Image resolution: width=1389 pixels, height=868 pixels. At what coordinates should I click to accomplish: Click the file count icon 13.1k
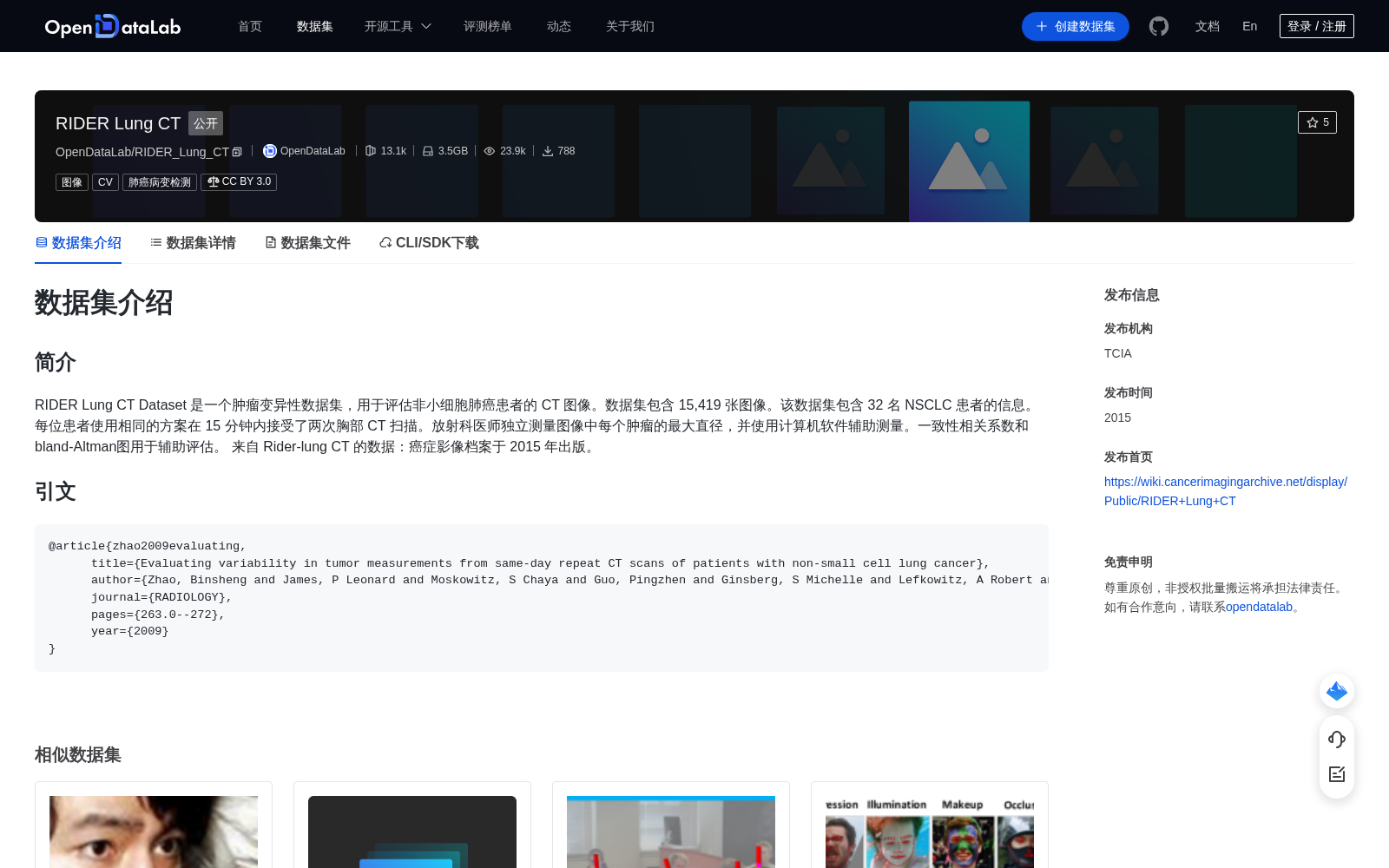point(371,151)
